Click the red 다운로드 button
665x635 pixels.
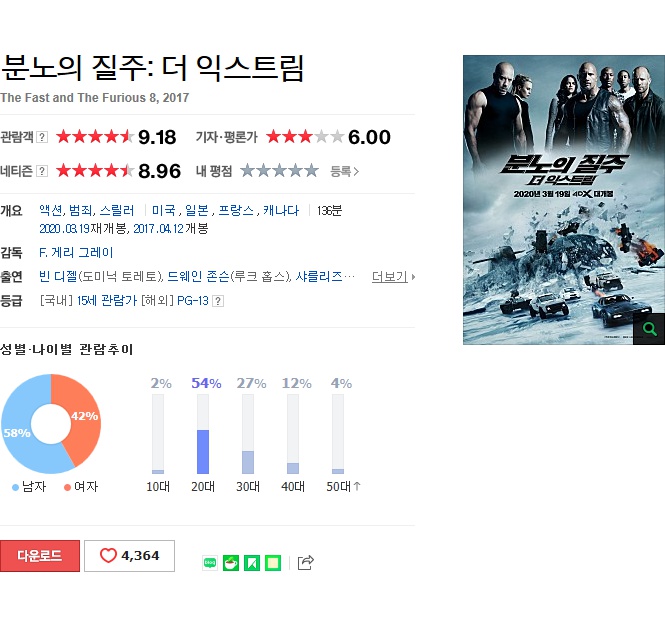pos(40,556)
